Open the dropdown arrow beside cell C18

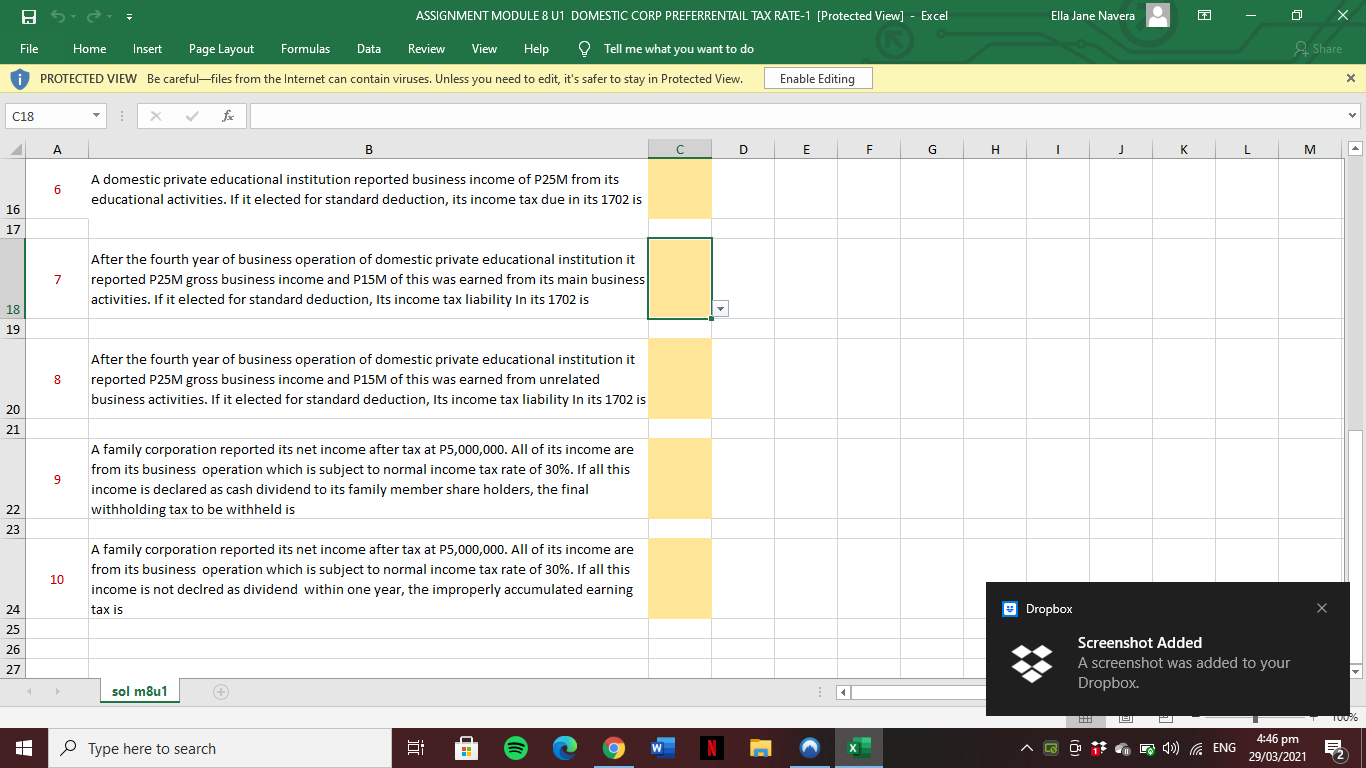click(719, 308)
